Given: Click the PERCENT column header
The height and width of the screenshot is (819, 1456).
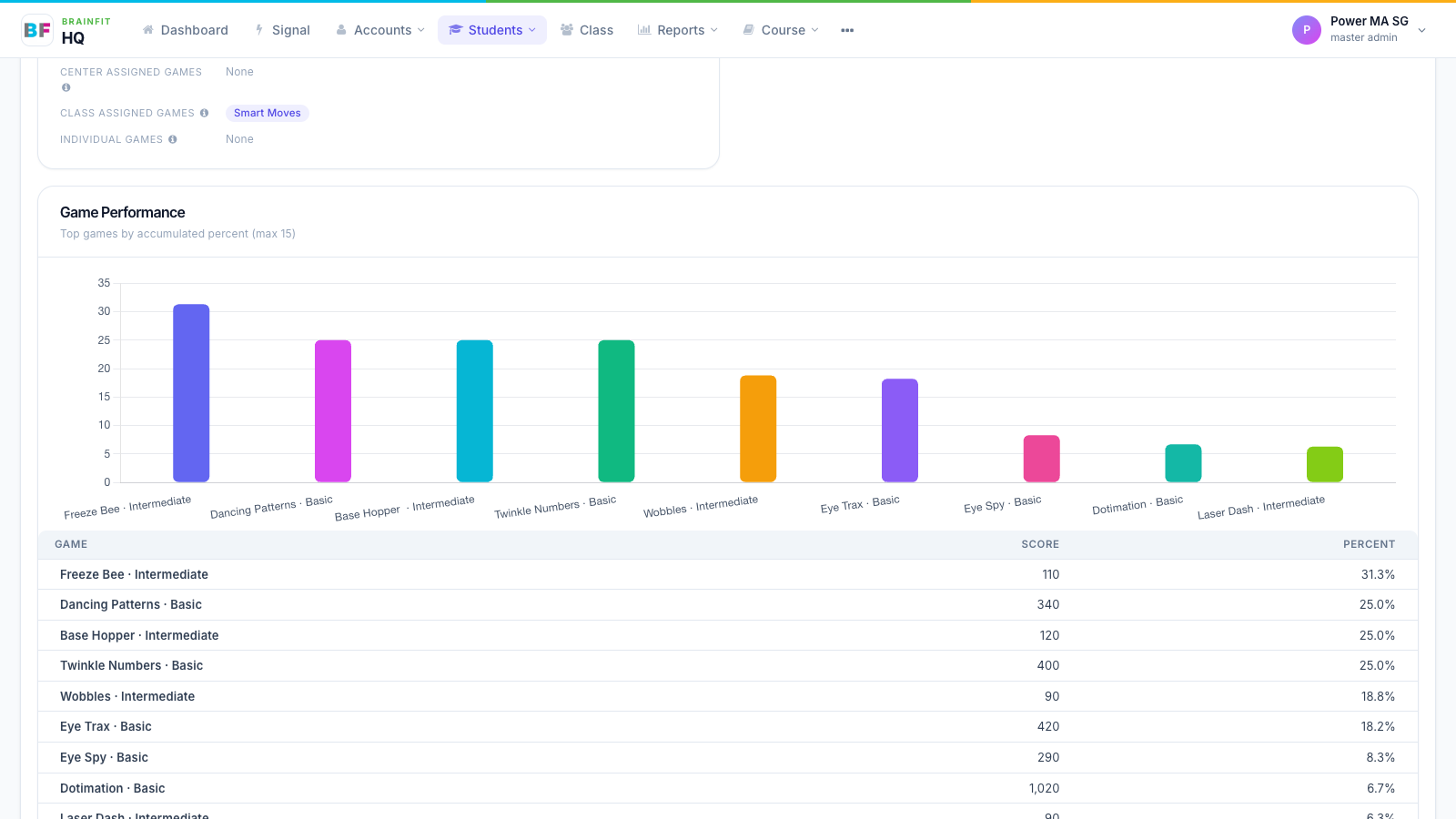Looking at the screenshot, I should click(1369, 544).
